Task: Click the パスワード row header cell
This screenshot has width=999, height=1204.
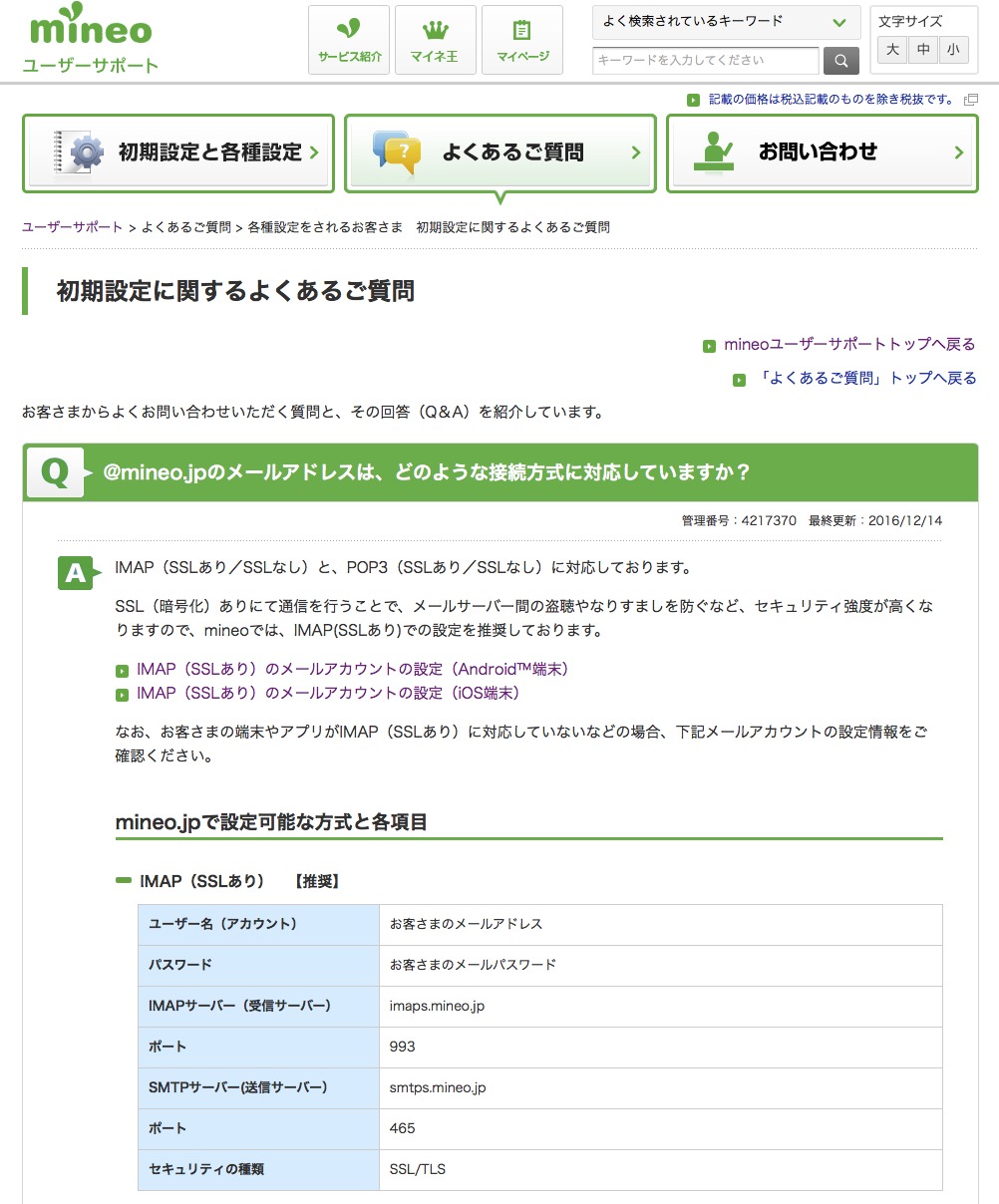Action: (x=259, y=966)
